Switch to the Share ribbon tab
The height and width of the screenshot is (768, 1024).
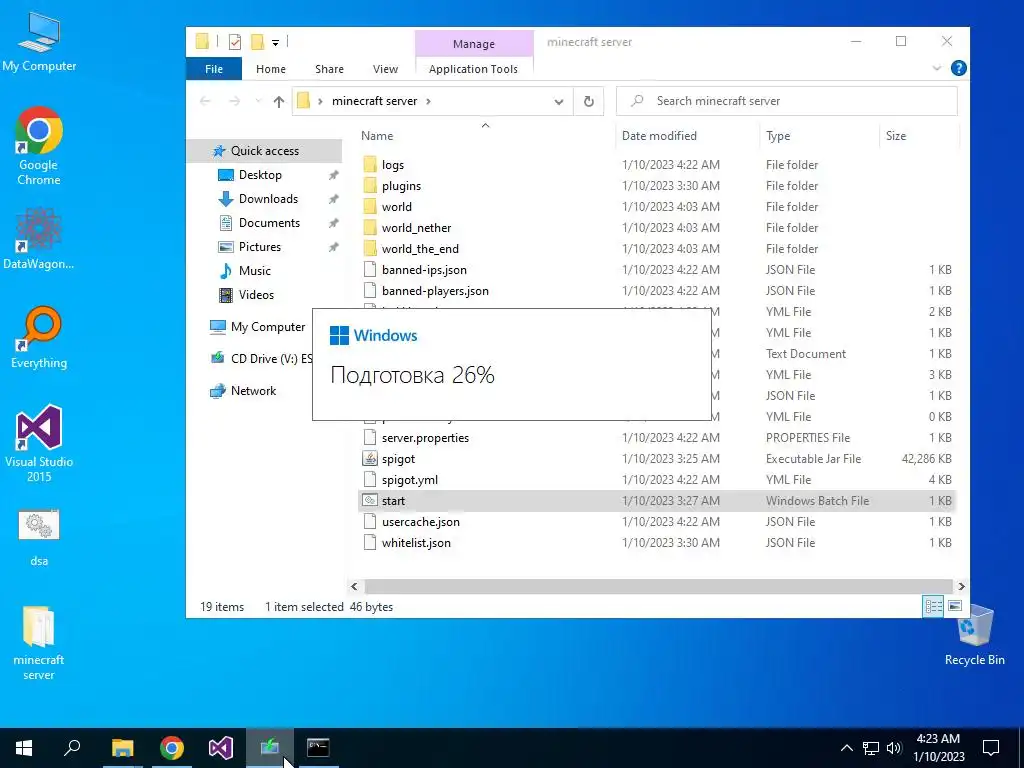click(329, 69)
